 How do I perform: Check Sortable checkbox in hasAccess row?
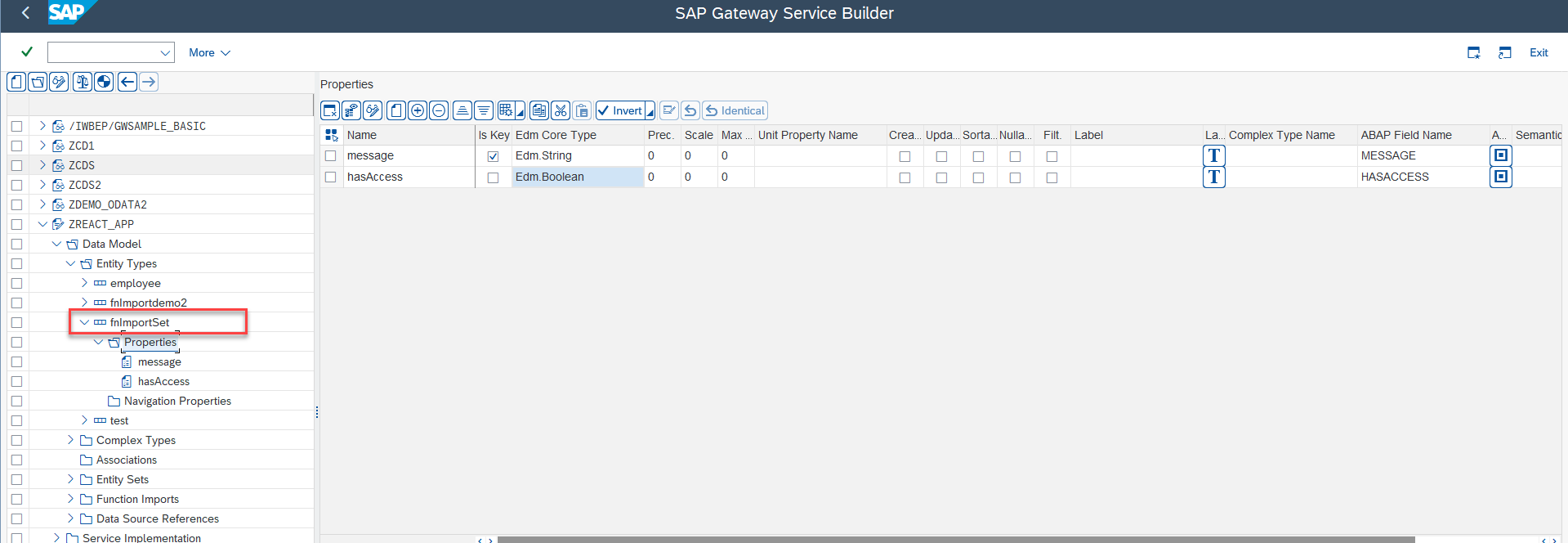[x=978, y=177]
